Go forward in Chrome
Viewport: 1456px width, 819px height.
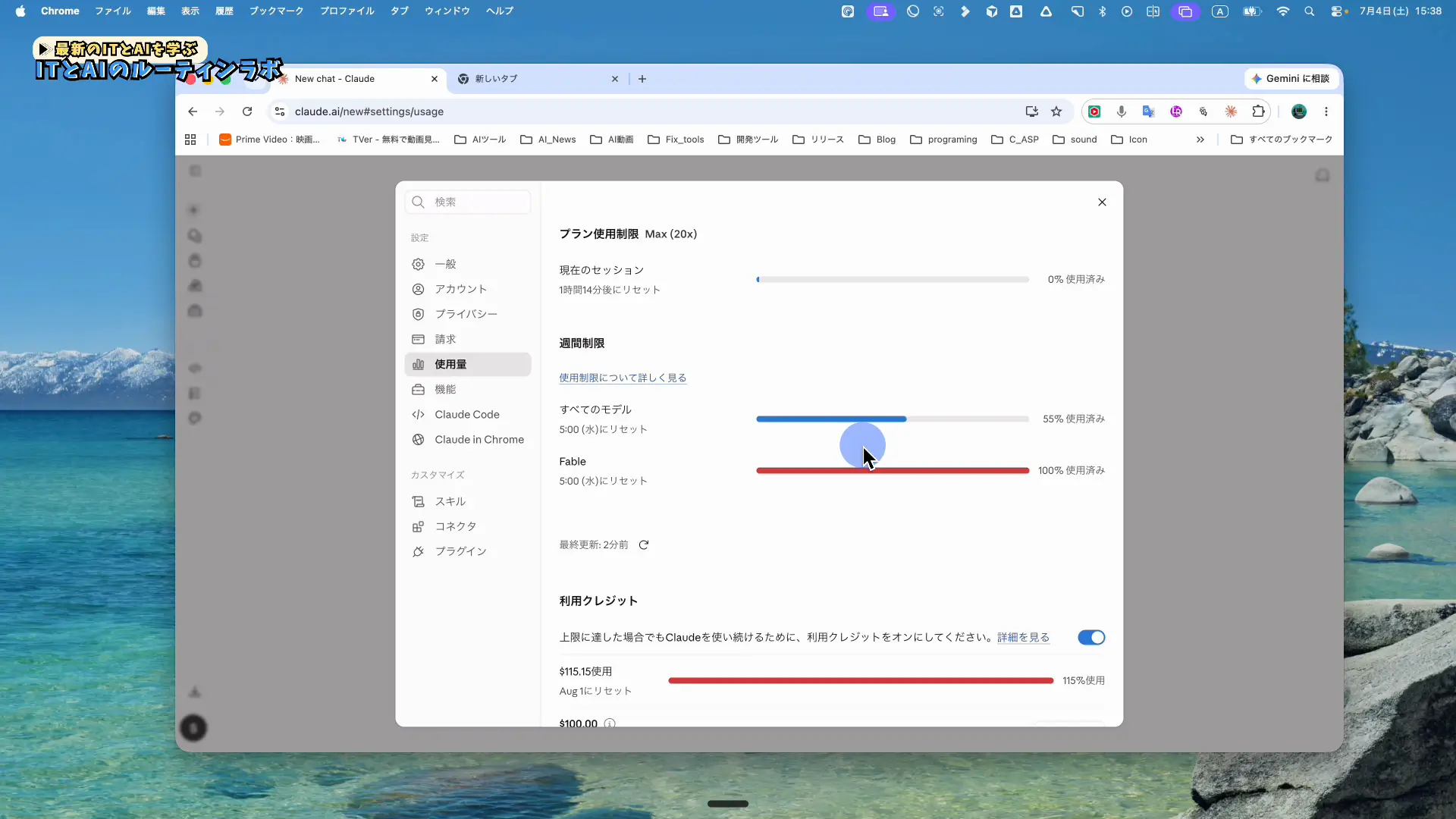pos(220,111)
